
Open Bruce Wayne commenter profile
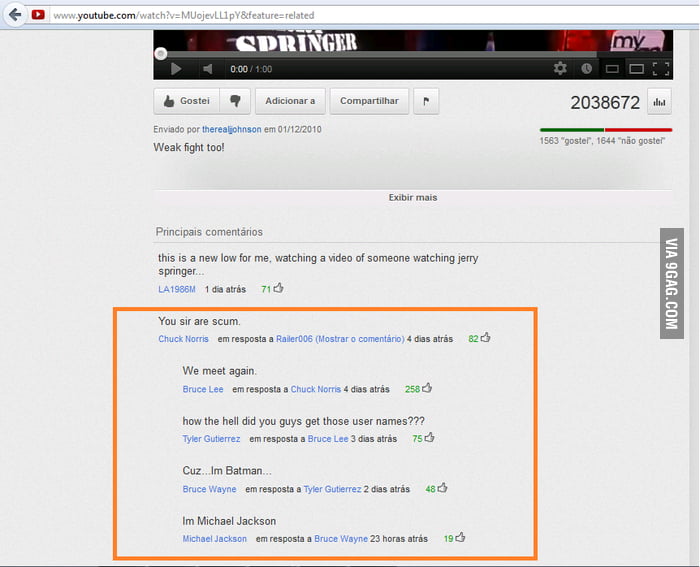[x=209, y=489]
